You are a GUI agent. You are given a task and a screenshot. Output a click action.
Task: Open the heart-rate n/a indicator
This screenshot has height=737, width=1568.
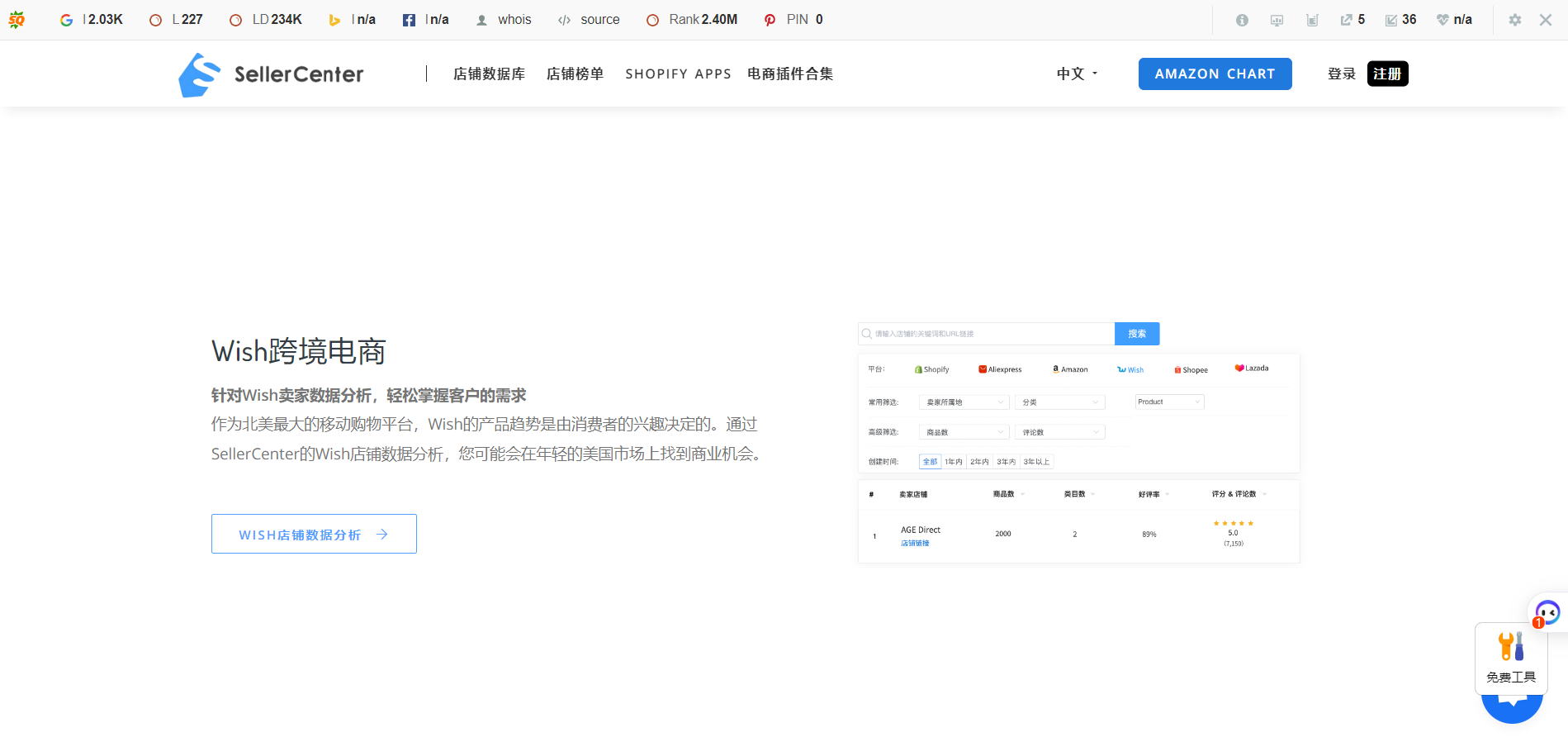click(x=1454, y=20)
